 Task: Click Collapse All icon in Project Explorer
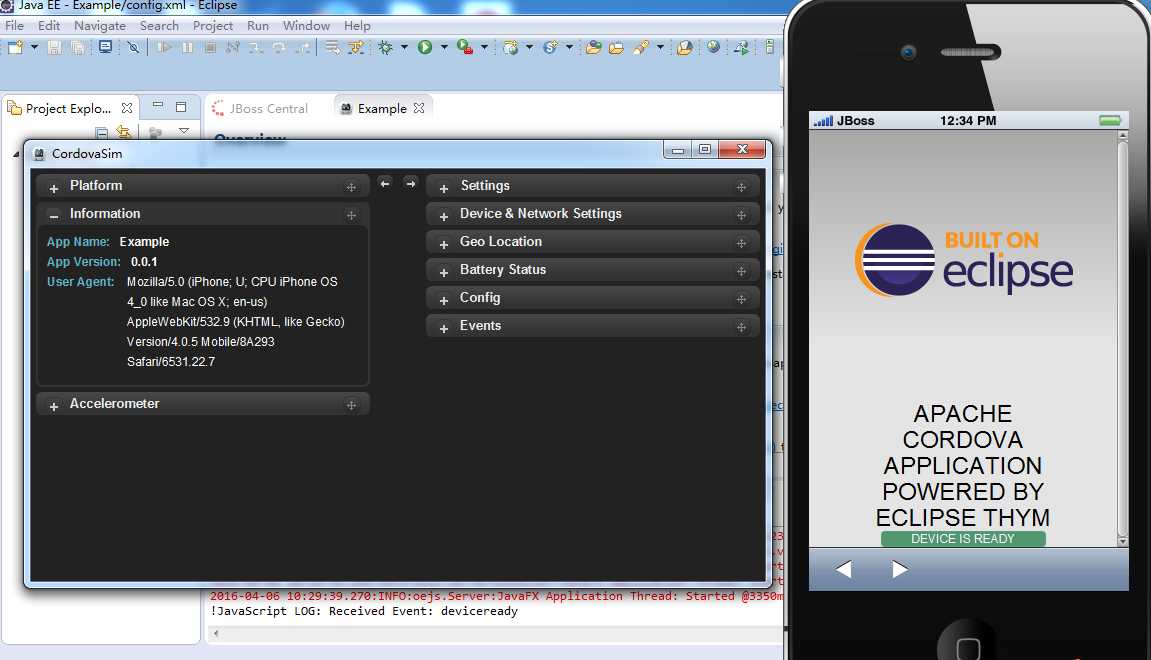point(102,133)
